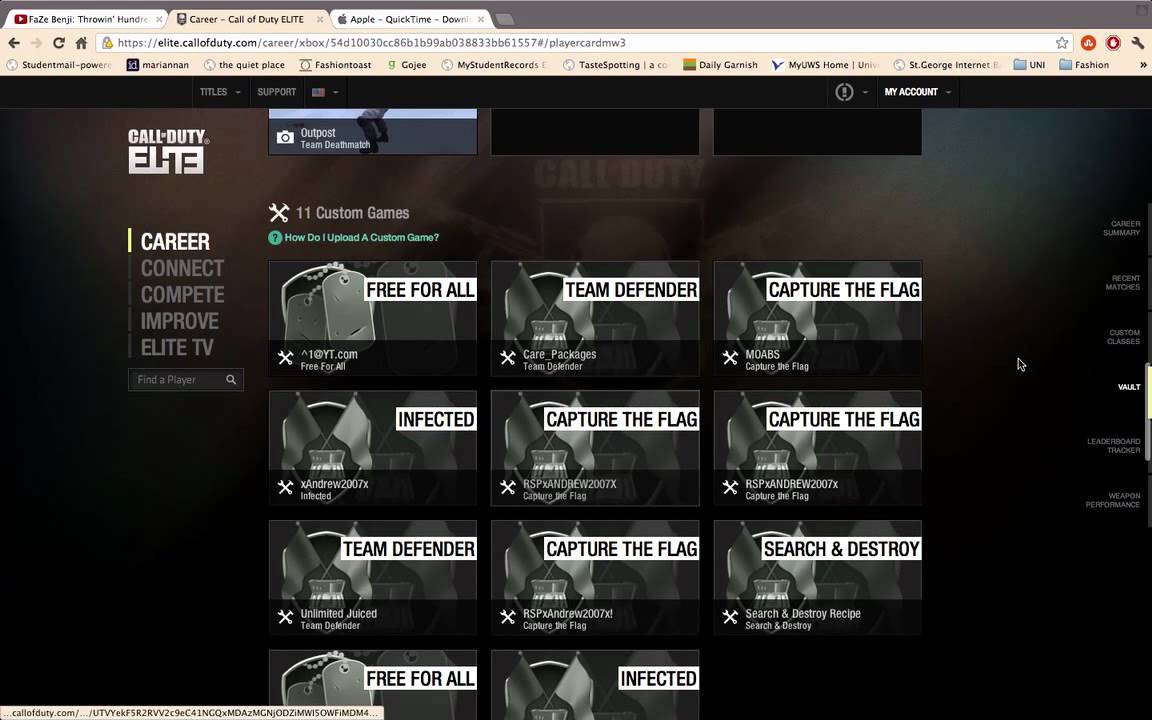Open the Unlimited Juiced Team Defender card
The width and height of the screenshot is (1152, 720).
[373, 578]
